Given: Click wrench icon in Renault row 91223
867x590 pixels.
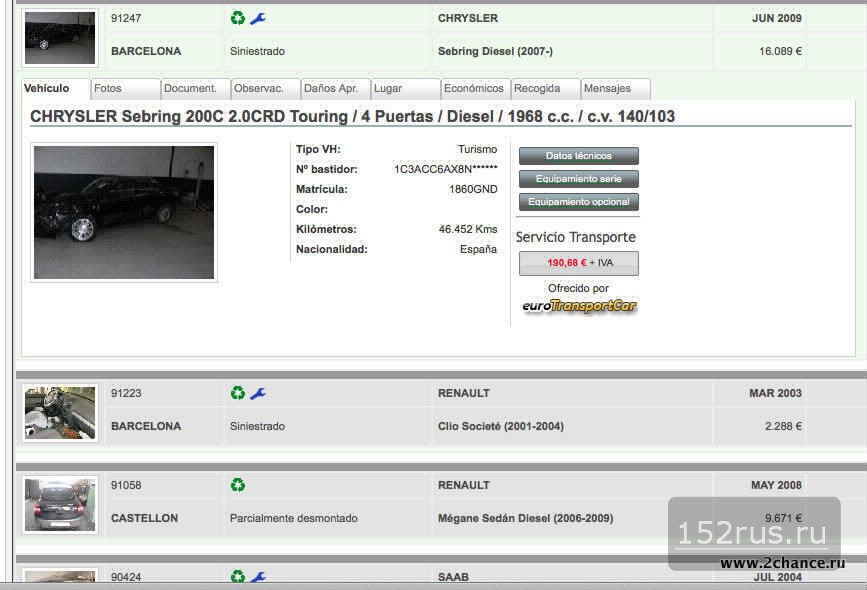Looking at the screenshot, I should point(258,394).
